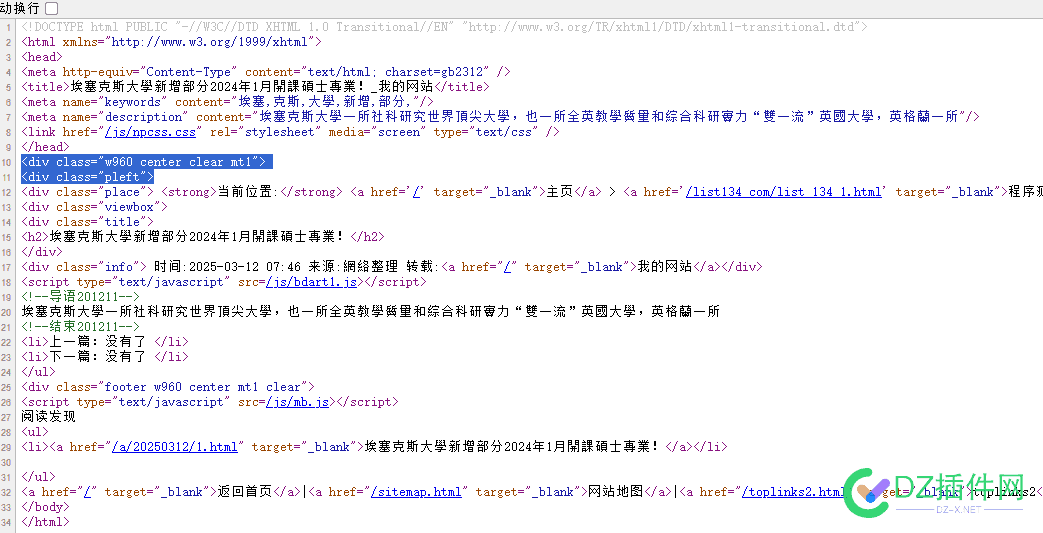The width and height of the screenshot is (1043, 533).
Task: Click the 阅读发现 text on line 27
Action: point(49,417)
